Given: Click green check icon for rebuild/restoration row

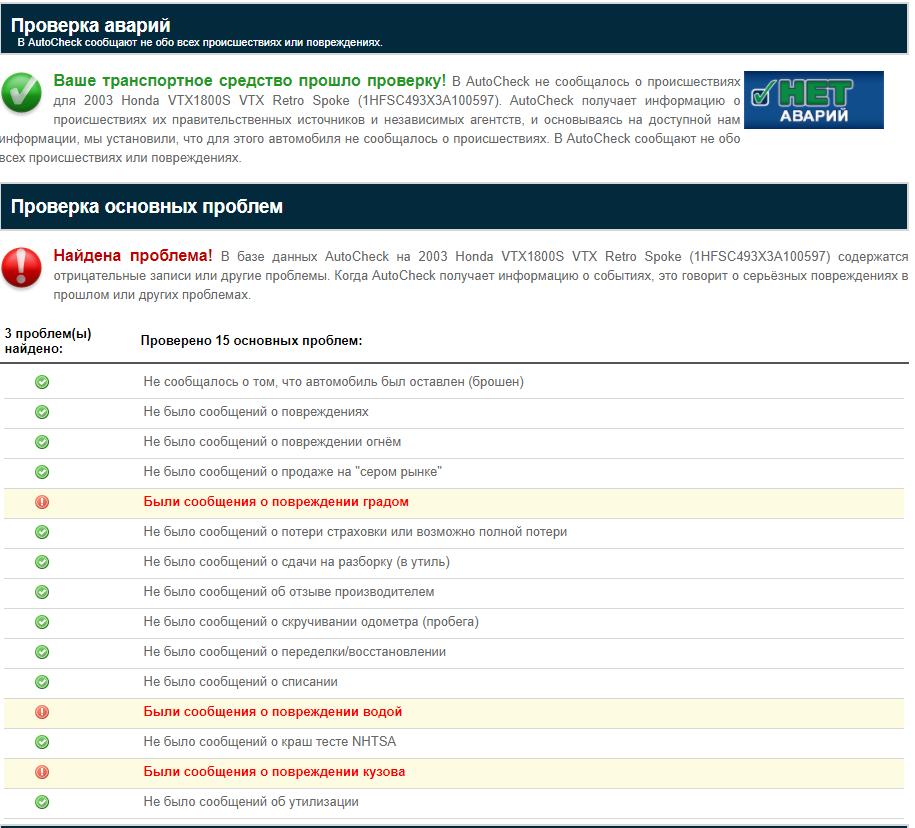Looking at the screenshot, I should (42, 652).
